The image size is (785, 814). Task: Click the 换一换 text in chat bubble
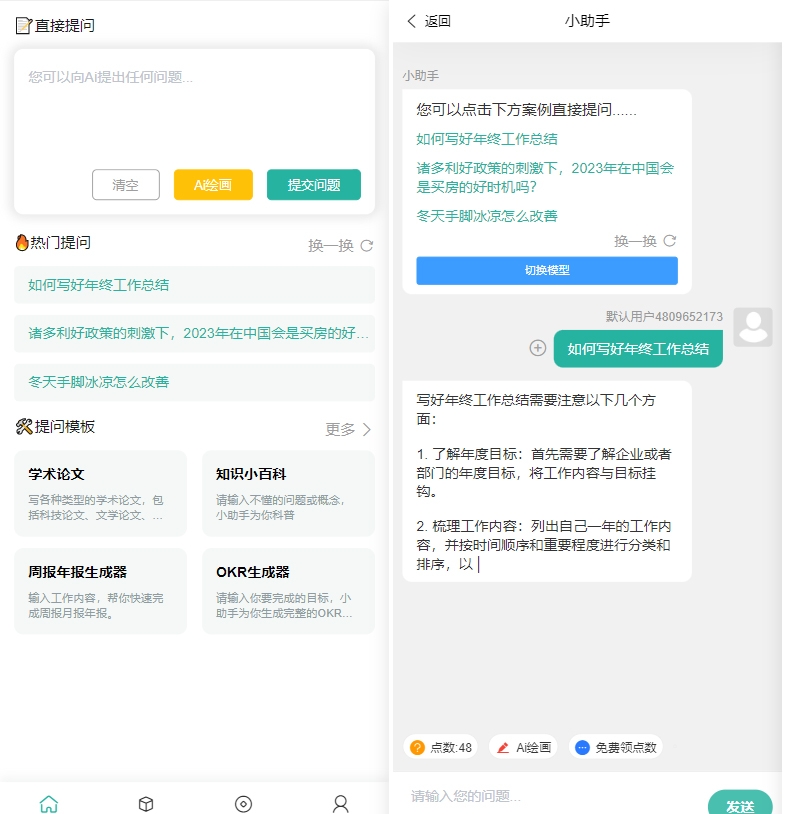(635, 241)
